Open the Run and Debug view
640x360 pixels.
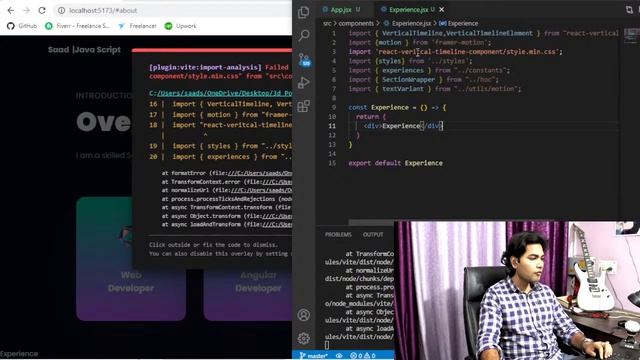click(304, 83)
